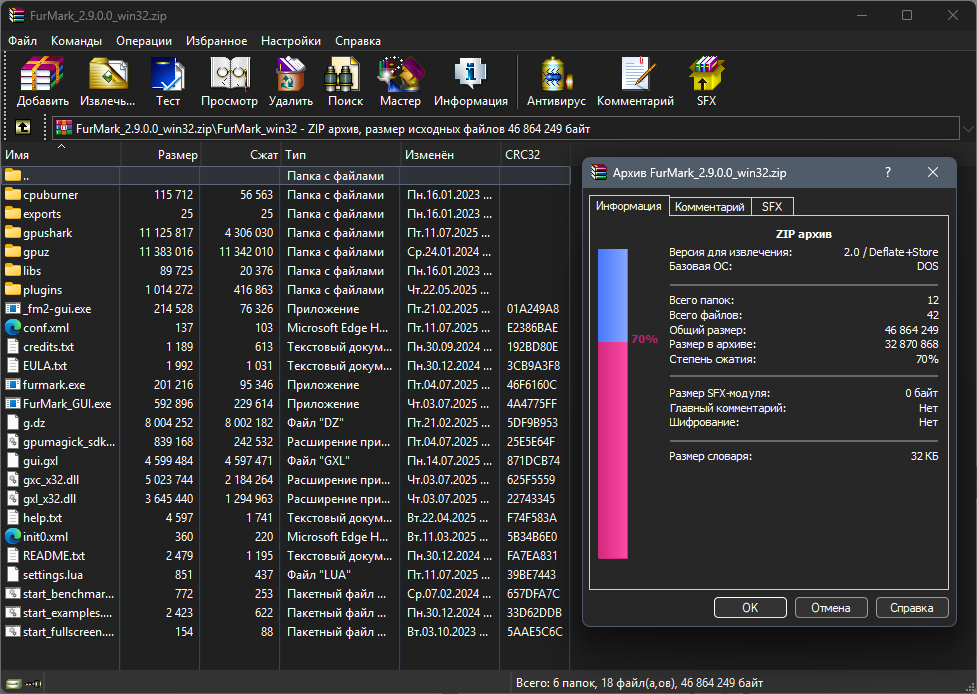Open the Избранное menu
Viewport: 977px width, 694px height.
pyautogui.click(x=216, y=40)
